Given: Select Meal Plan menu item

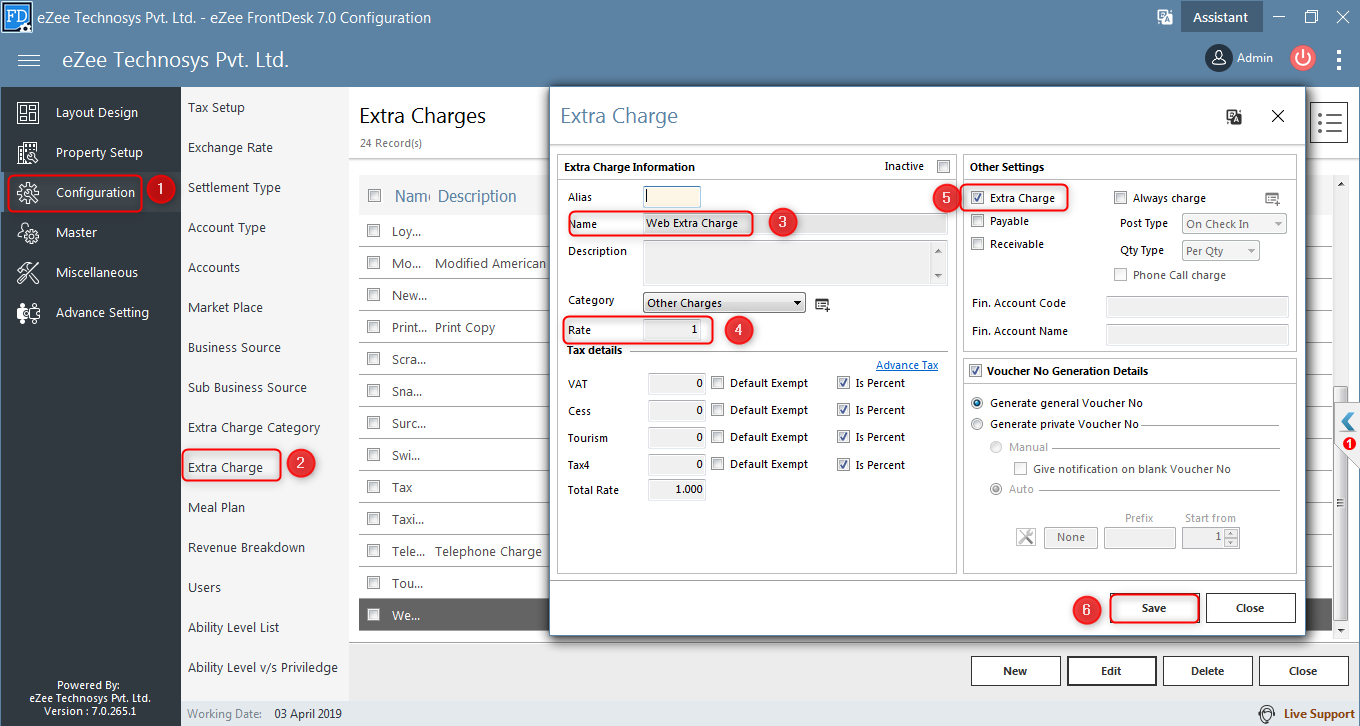Looking at the screenshot, I should point(216,508).
